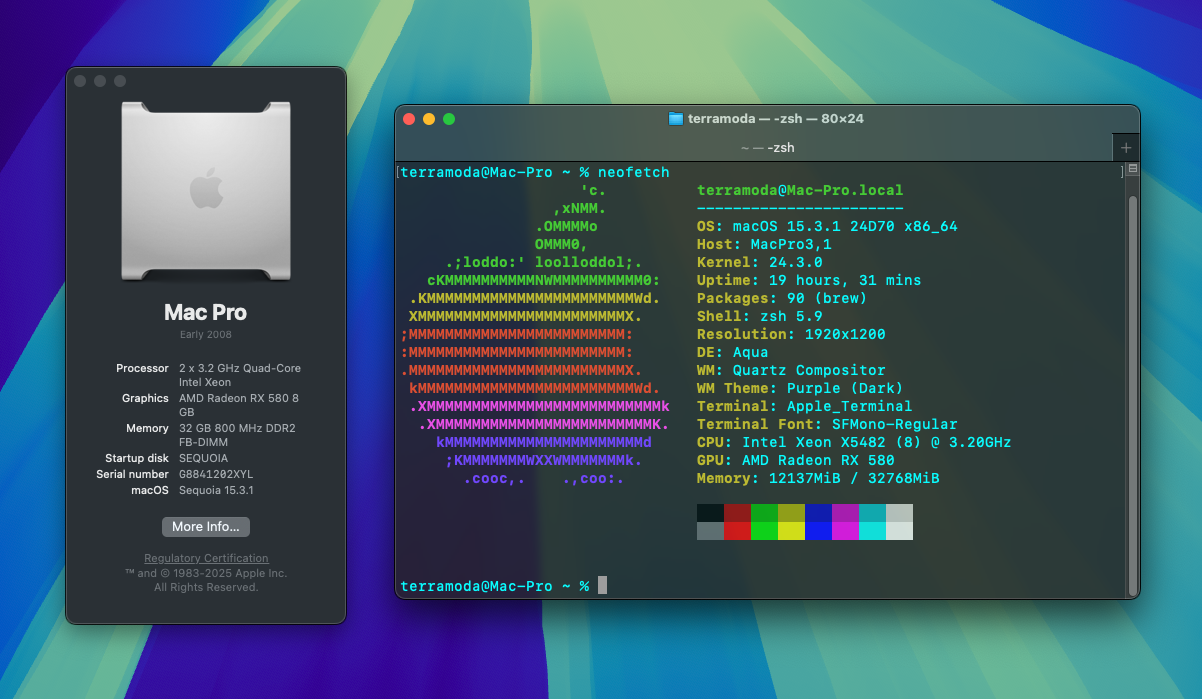Click the "Terminal Font: SFMono-Regular" line
1202x699 pixels.
click(827, 425)
